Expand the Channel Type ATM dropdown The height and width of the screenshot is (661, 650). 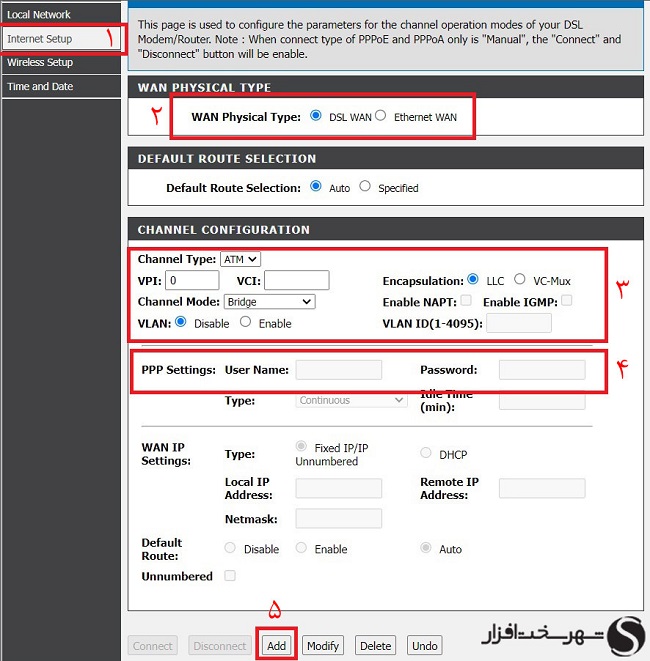tap(240, 259)
